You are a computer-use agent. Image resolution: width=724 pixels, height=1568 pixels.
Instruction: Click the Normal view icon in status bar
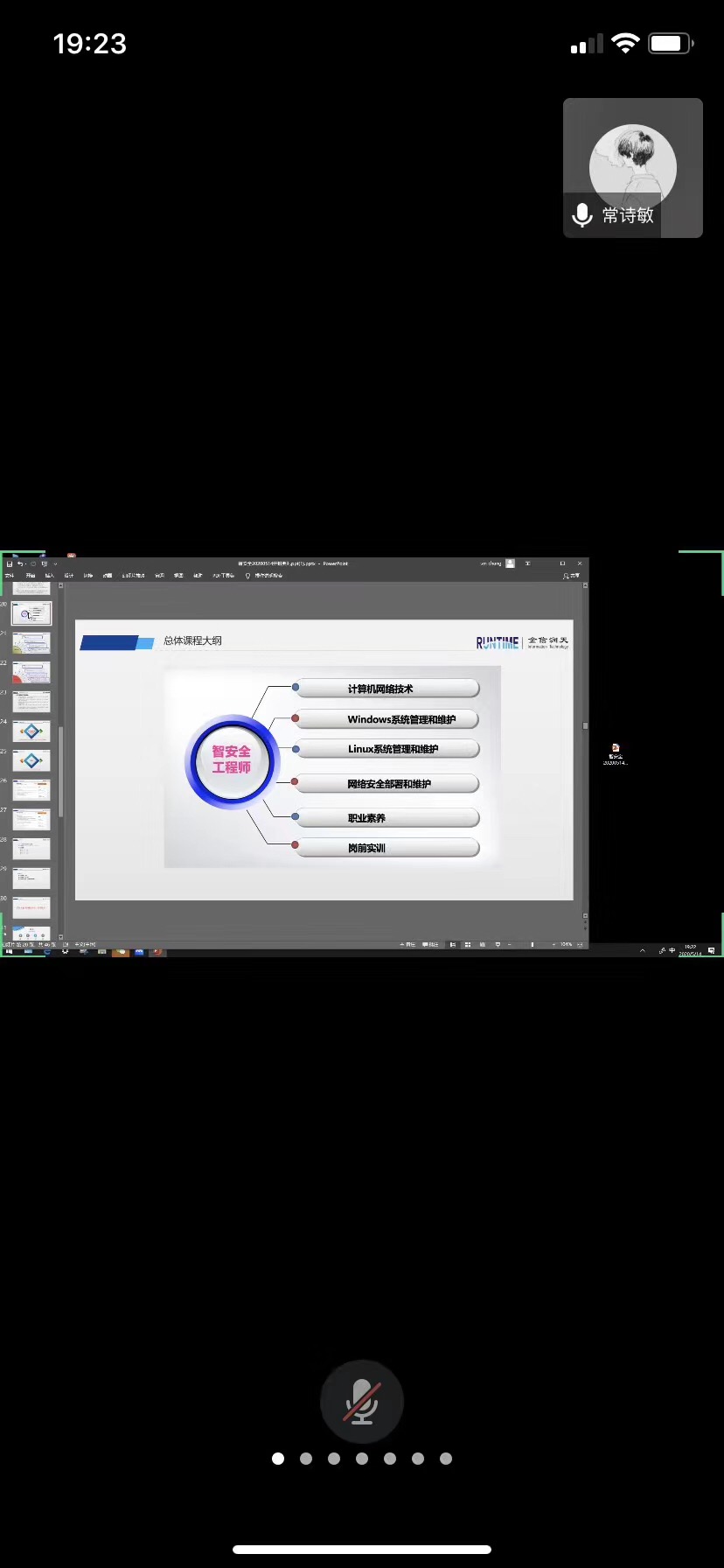pyautogui.click(x=452, y=945)
